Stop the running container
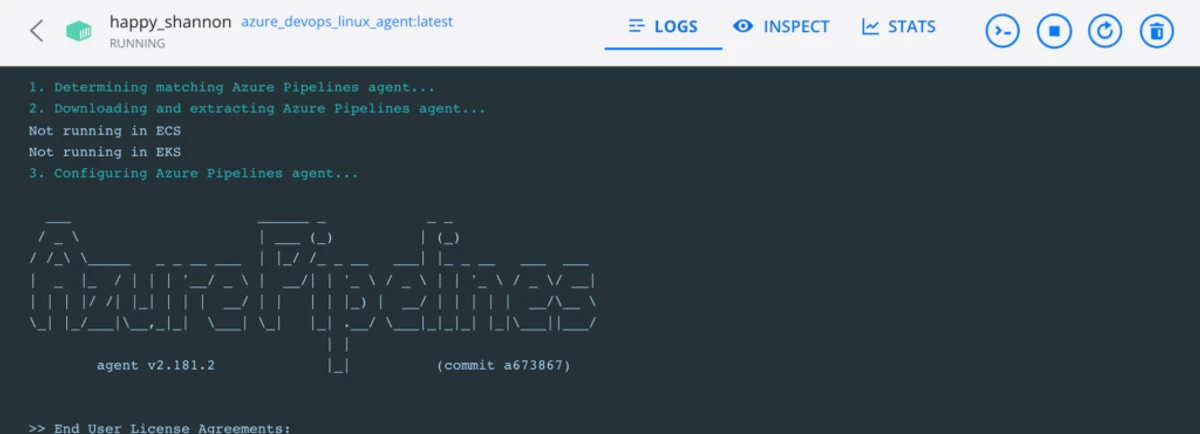The image size is (1200, 434). (1054, 32)
